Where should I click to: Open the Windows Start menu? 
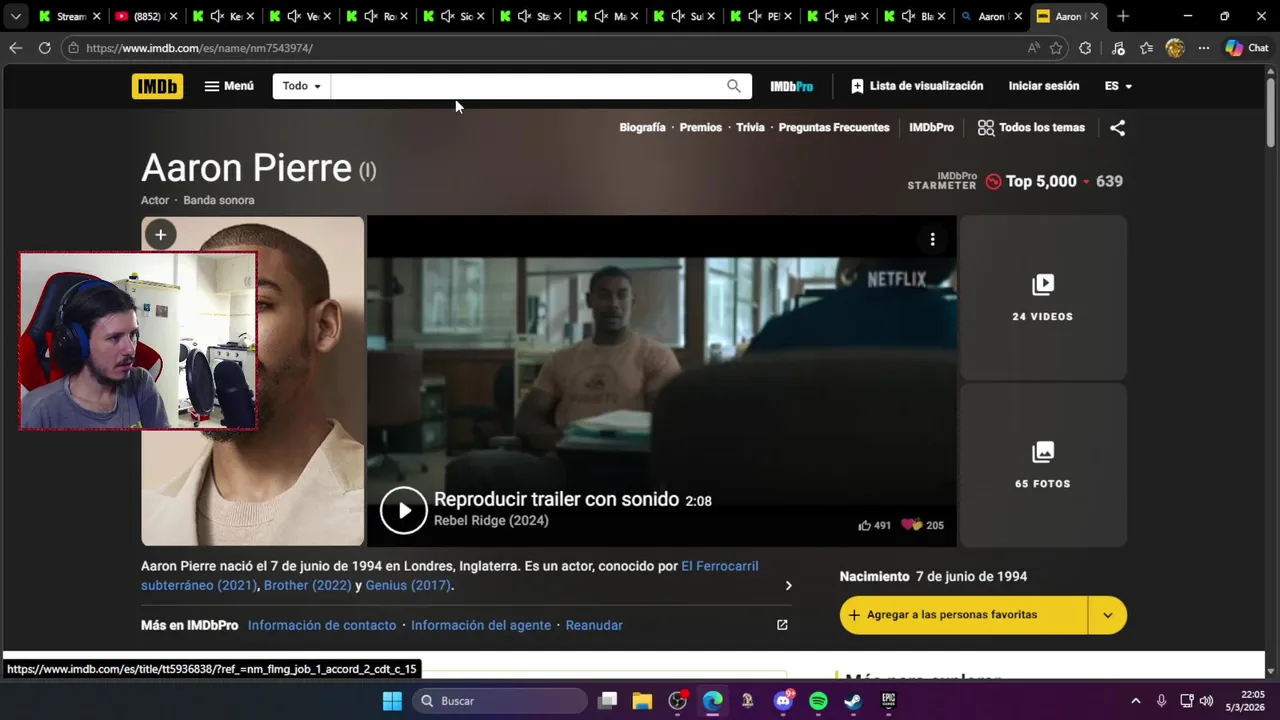(x=392, y=701)
